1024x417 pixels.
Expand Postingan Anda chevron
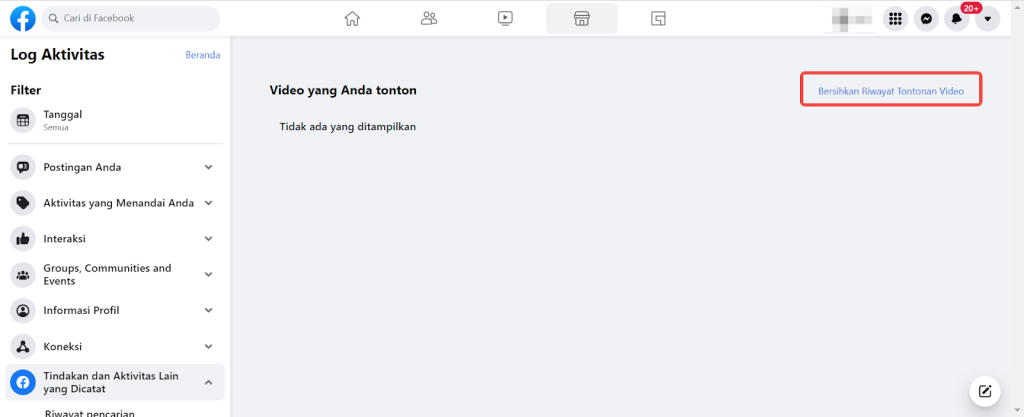pyautogui.click(x=208, y=167)
